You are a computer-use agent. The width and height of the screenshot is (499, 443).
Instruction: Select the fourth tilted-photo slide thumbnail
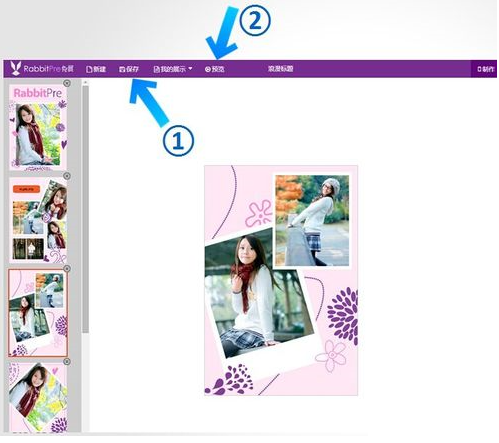[x=38, y=397]
